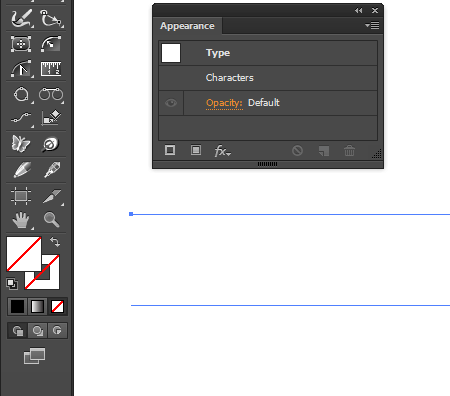This screenshot has height=396, width=450.
Task: Toggle visibility eye for Opacity row
Action: 171,103
